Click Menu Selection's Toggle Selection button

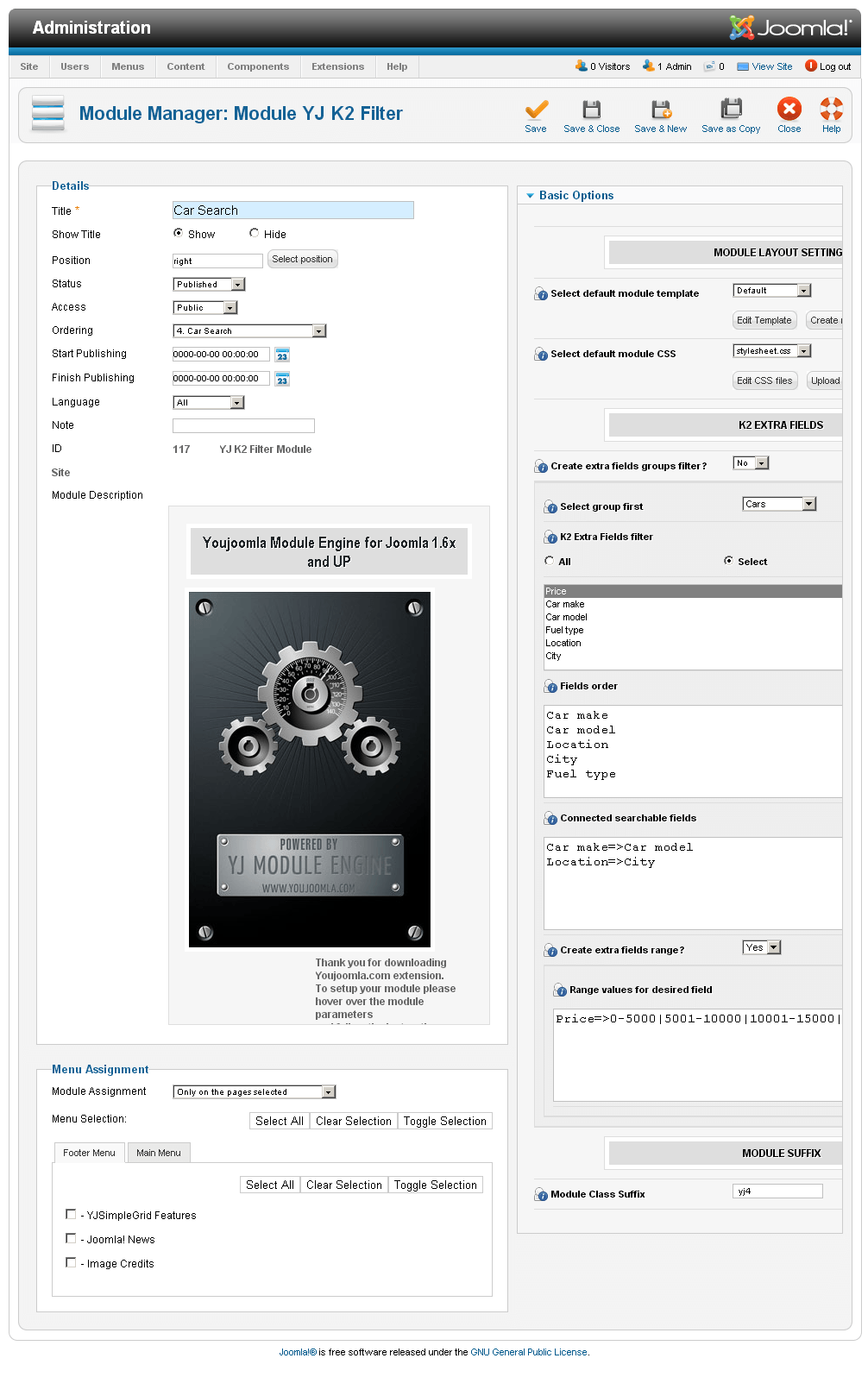tap(445, 1121)
